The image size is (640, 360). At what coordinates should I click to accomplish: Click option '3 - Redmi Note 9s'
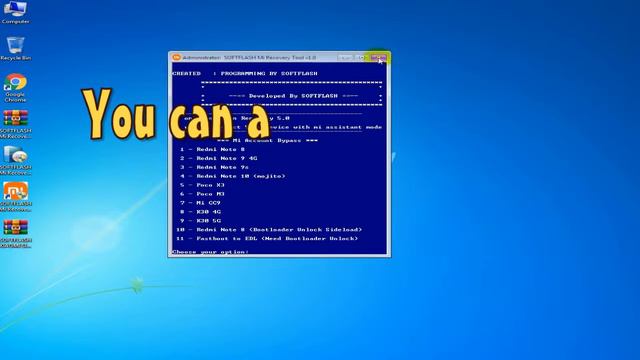pos(214,167)
